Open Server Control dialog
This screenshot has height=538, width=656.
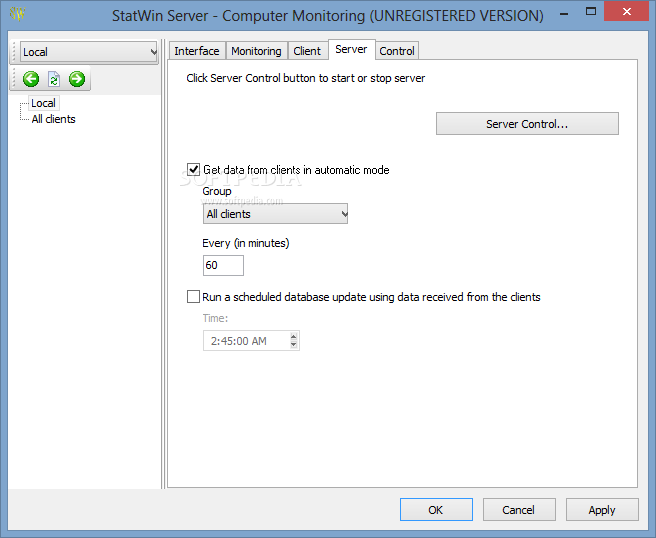[x=527, y=124]
